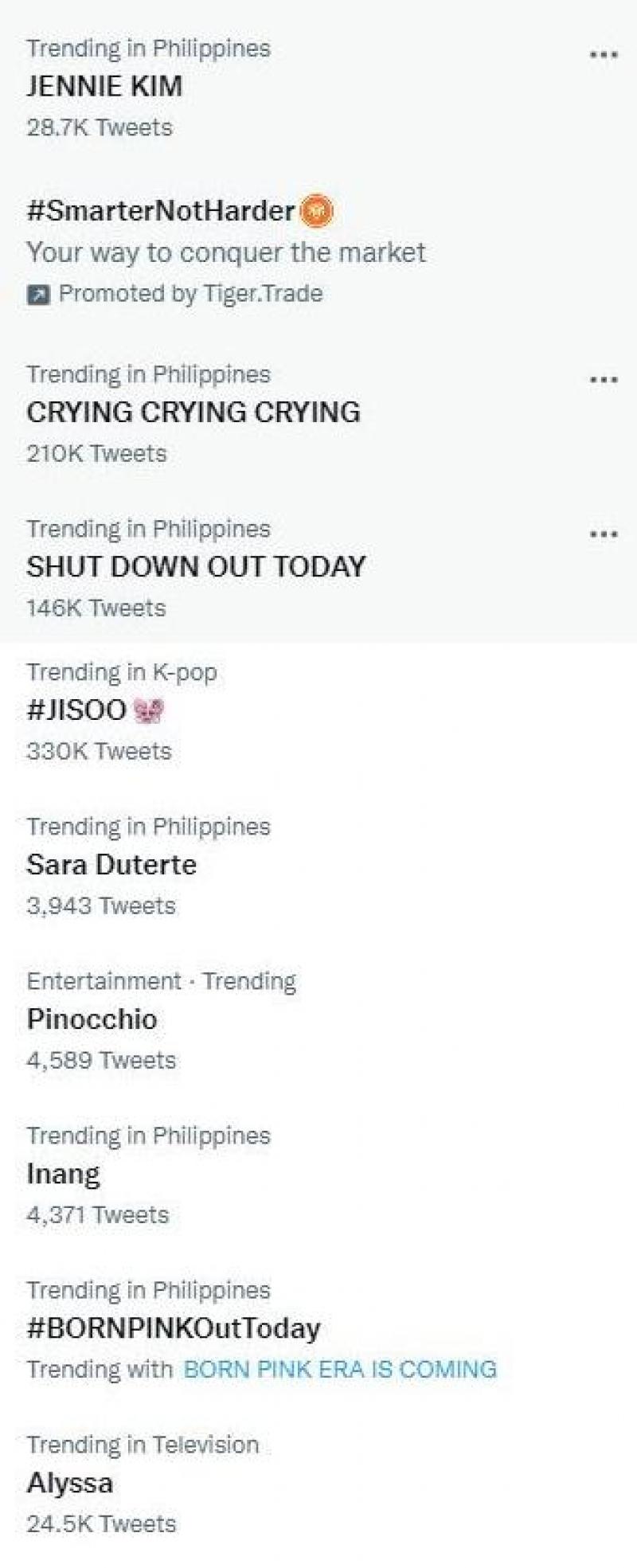Open the JENNIE KIM trending topic
Image resolution: width=637 pixels, height=1568 pixels.
click(x=104, y=86)
